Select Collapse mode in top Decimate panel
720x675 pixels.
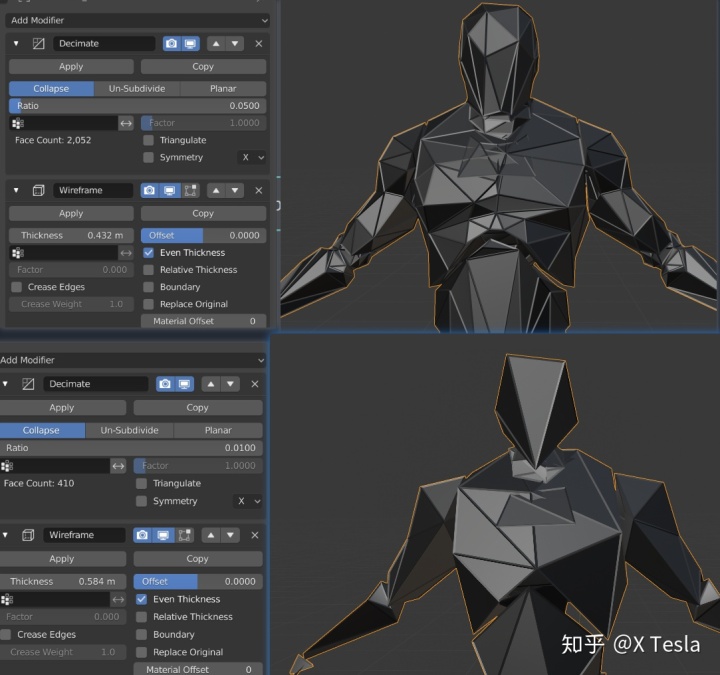[x=51, y=89]
